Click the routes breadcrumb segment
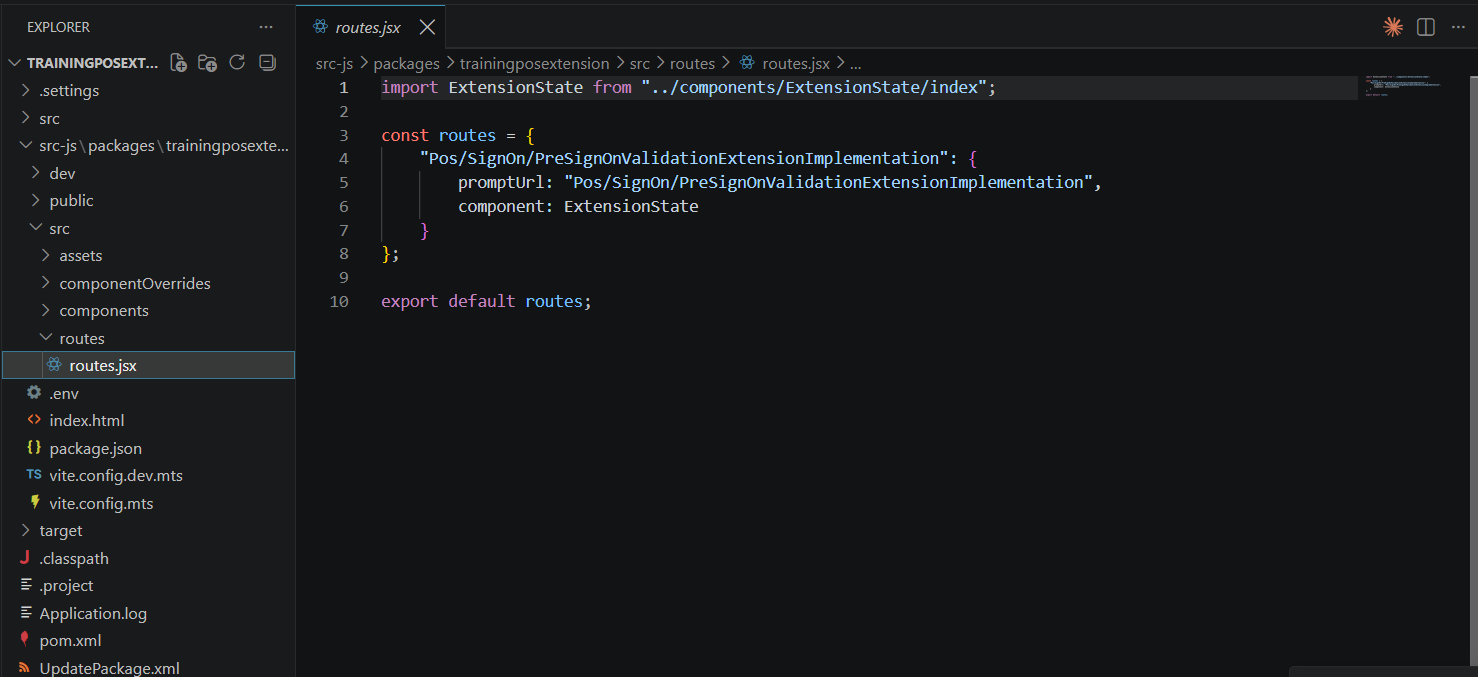Screen dimensions: 1478x677 [x=693, y=63]
